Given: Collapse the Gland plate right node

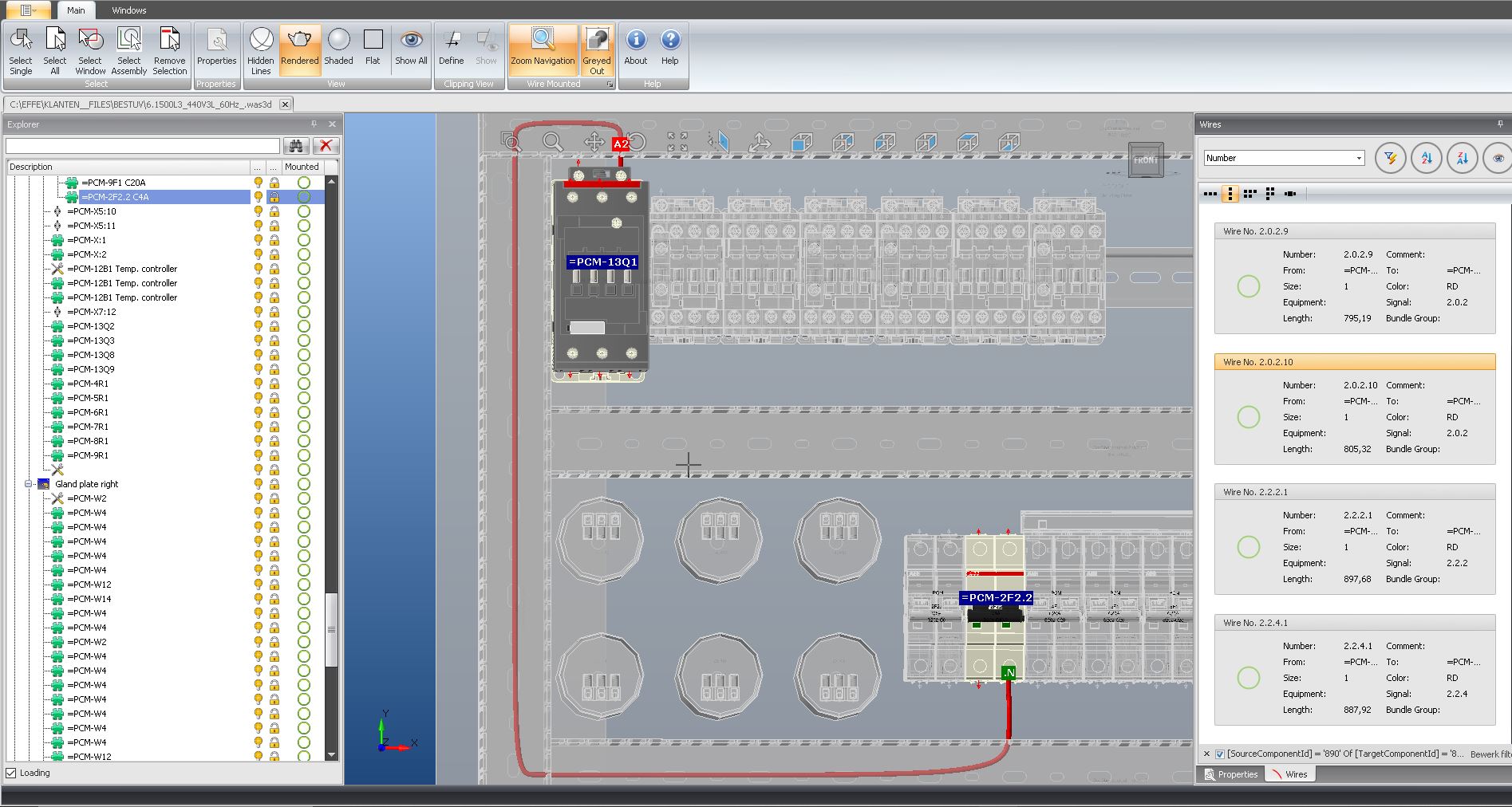Looking at the screenshot, I should coord(29,484).
